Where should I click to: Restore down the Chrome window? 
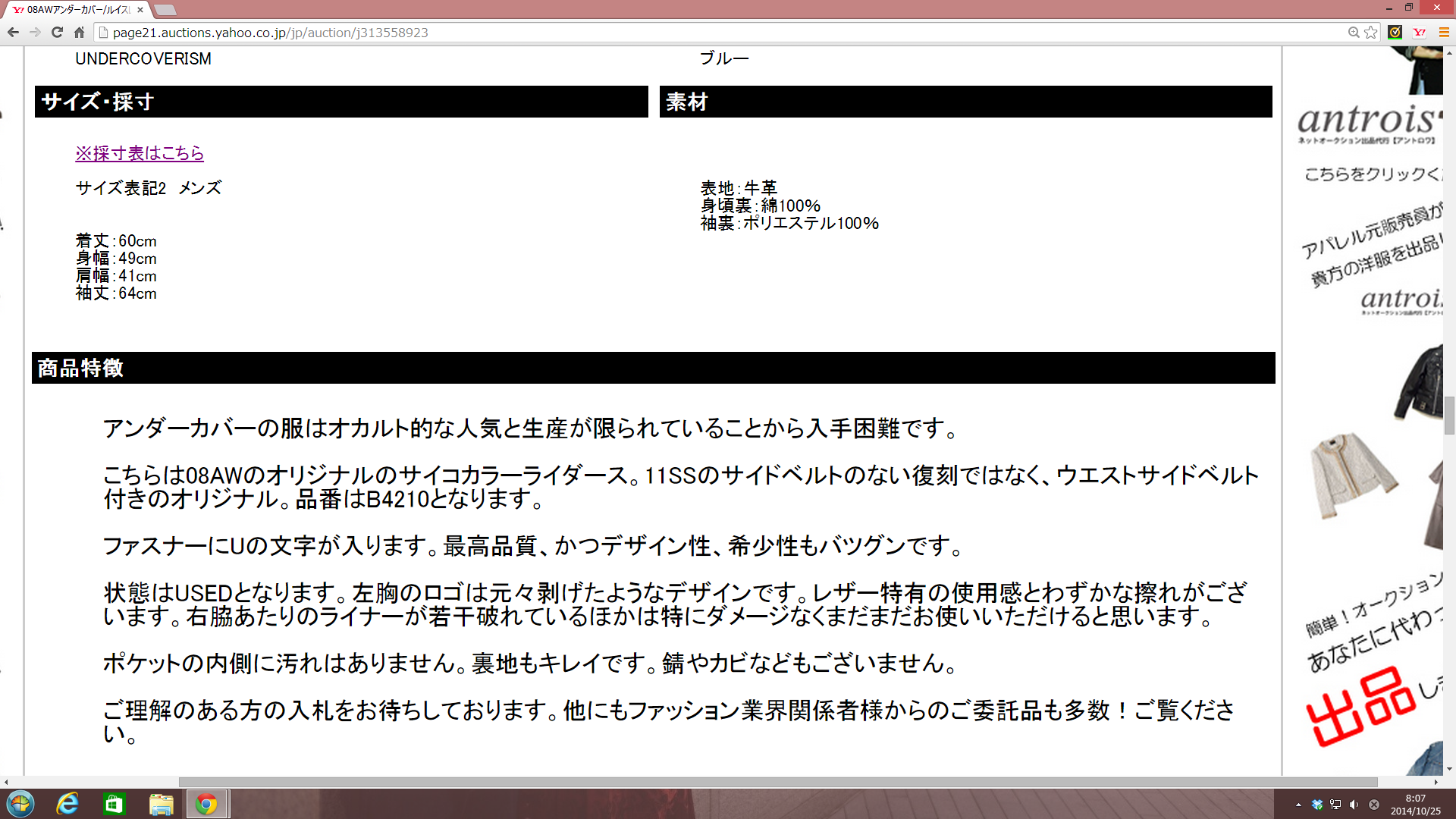coord(1409,8)
